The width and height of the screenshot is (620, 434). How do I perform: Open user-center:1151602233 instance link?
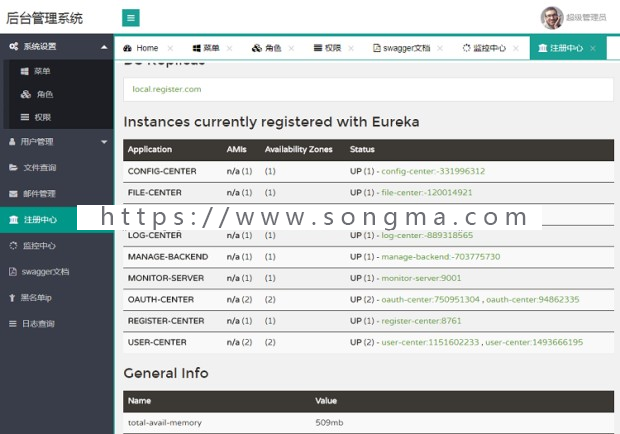point(430,342)
